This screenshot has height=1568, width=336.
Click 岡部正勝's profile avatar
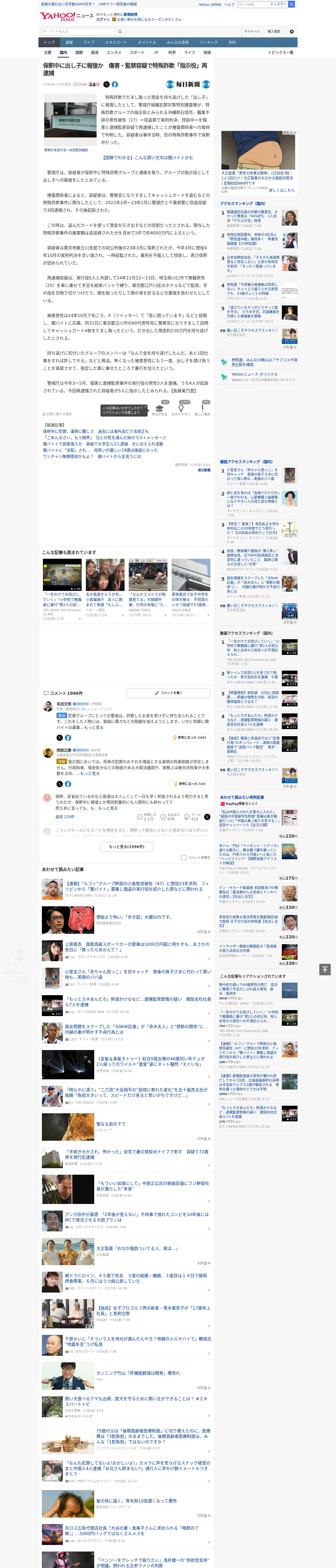click(48, 752)
